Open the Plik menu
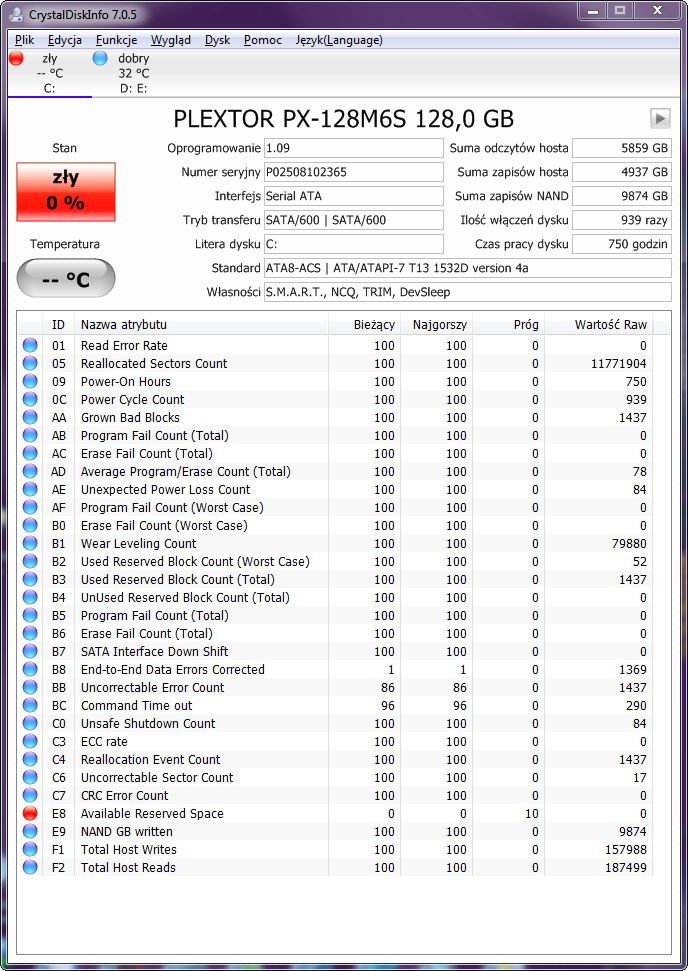This screenshot has width=688, height=971. (25, 40)
